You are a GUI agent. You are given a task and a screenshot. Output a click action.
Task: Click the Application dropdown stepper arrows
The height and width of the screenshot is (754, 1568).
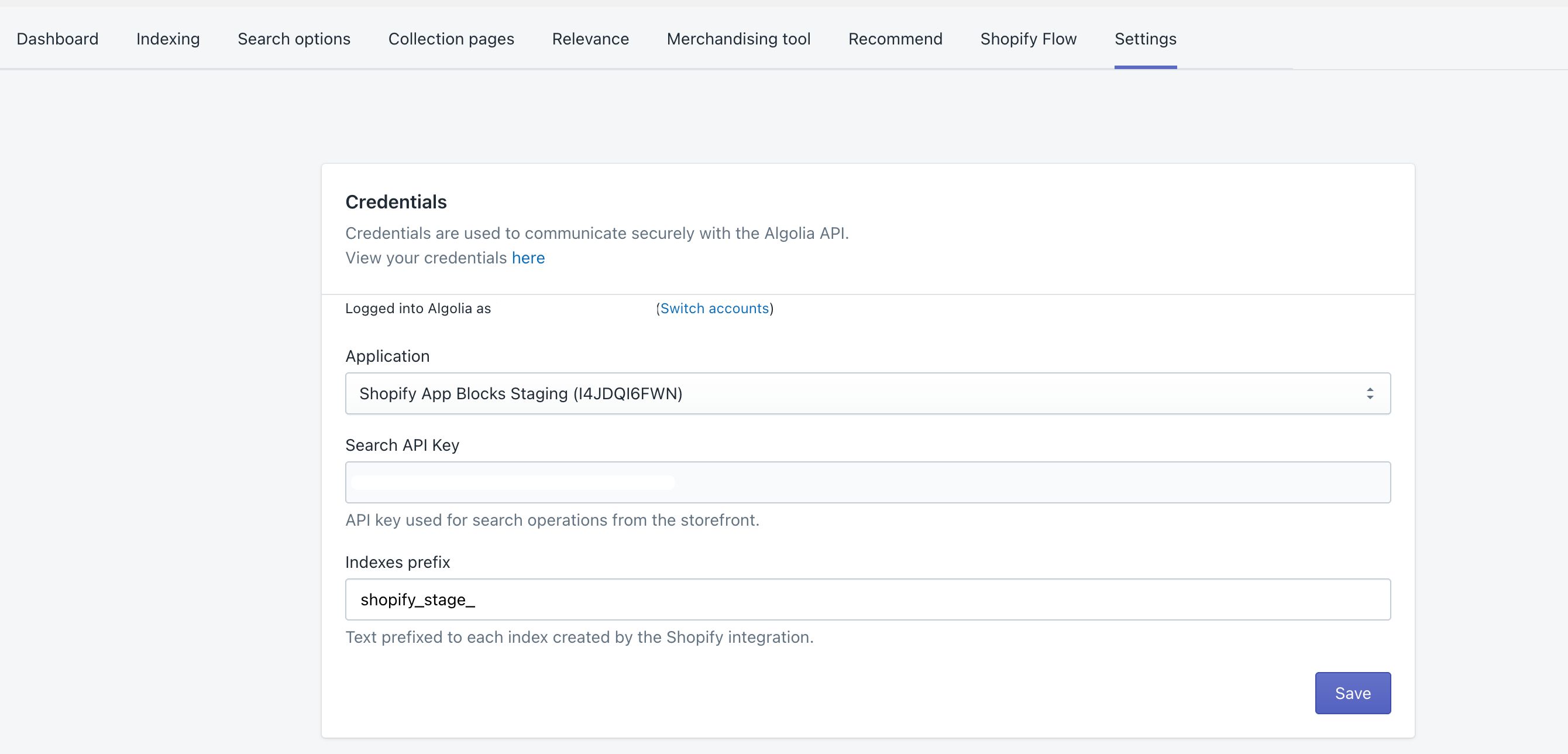point(1371,393)
